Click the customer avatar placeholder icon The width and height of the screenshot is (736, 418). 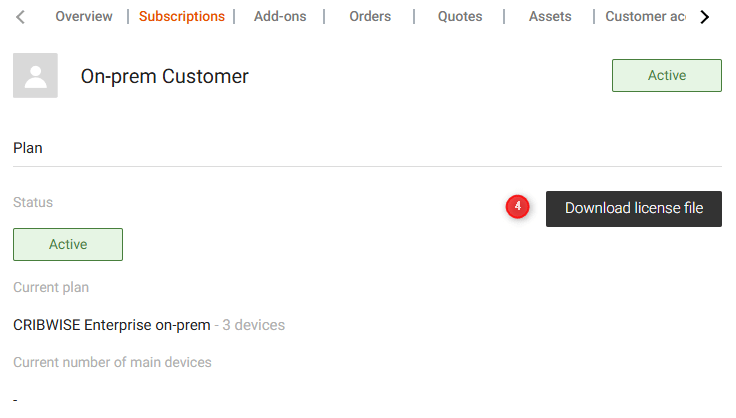point(35,76)
